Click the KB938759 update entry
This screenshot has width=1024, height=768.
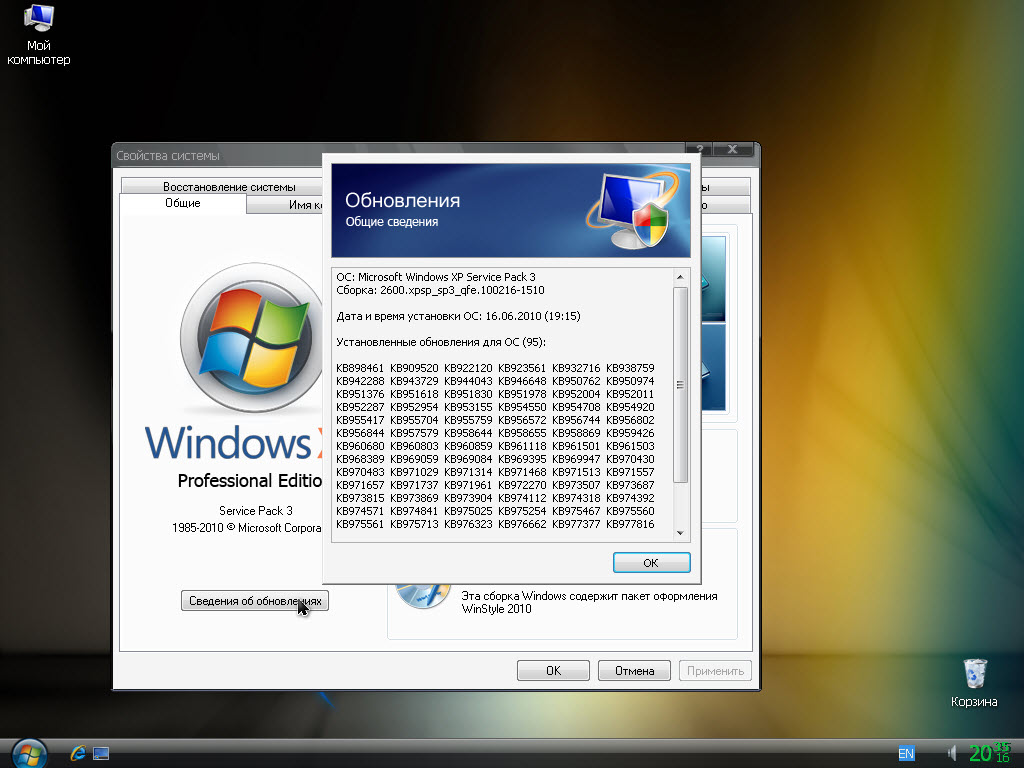click(x=630, y=368)
